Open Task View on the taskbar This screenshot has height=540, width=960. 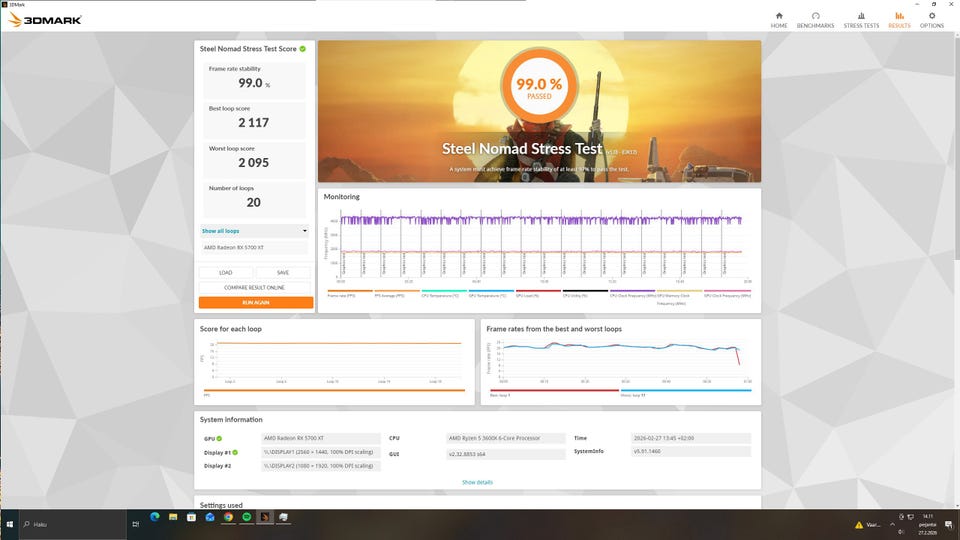click(x=135, y=525)
